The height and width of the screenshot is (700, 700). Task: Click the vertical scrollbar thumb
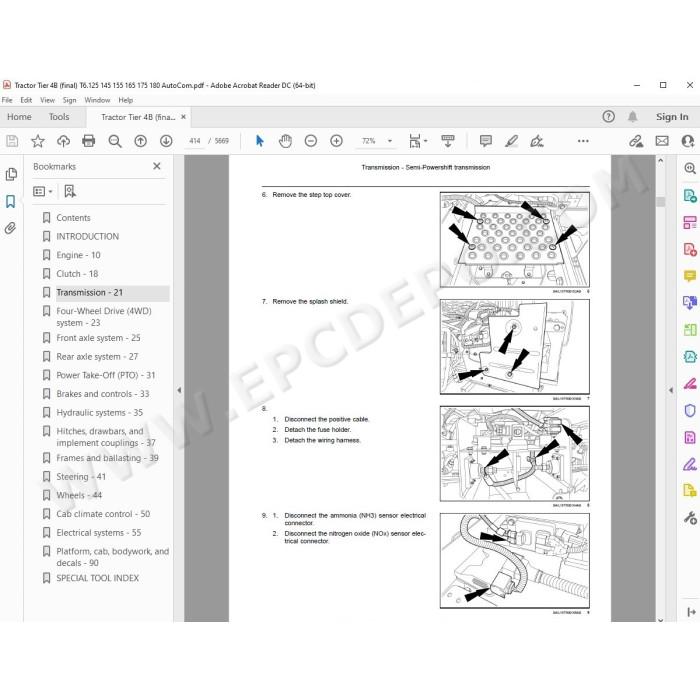pos(661,202)
